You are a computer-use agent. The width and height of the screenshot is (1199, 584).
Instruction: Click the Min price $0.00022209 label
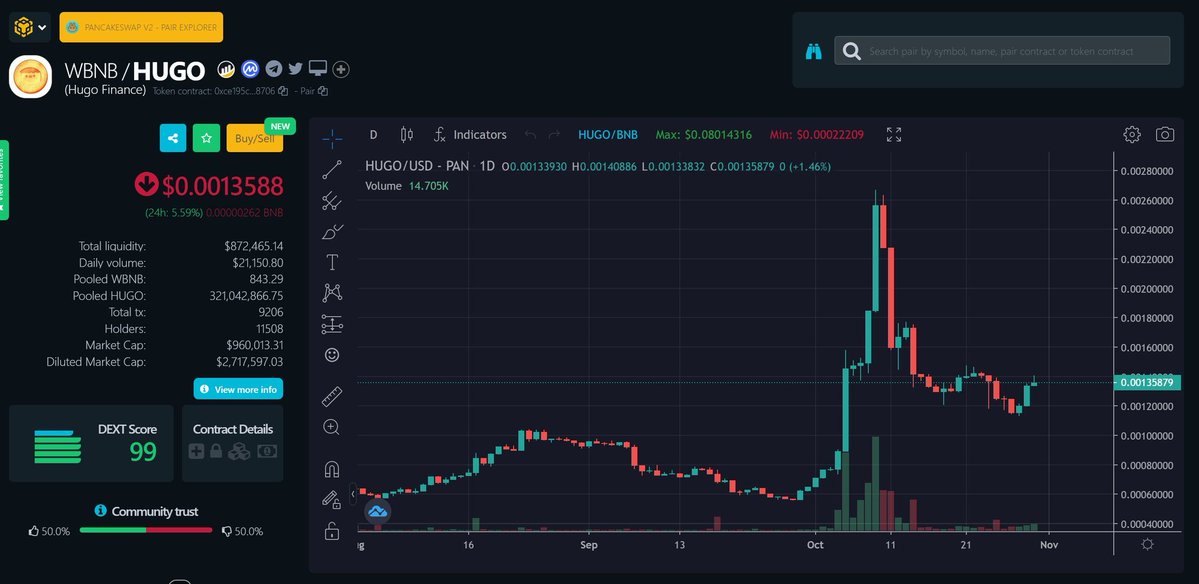[x=817, y=135]
